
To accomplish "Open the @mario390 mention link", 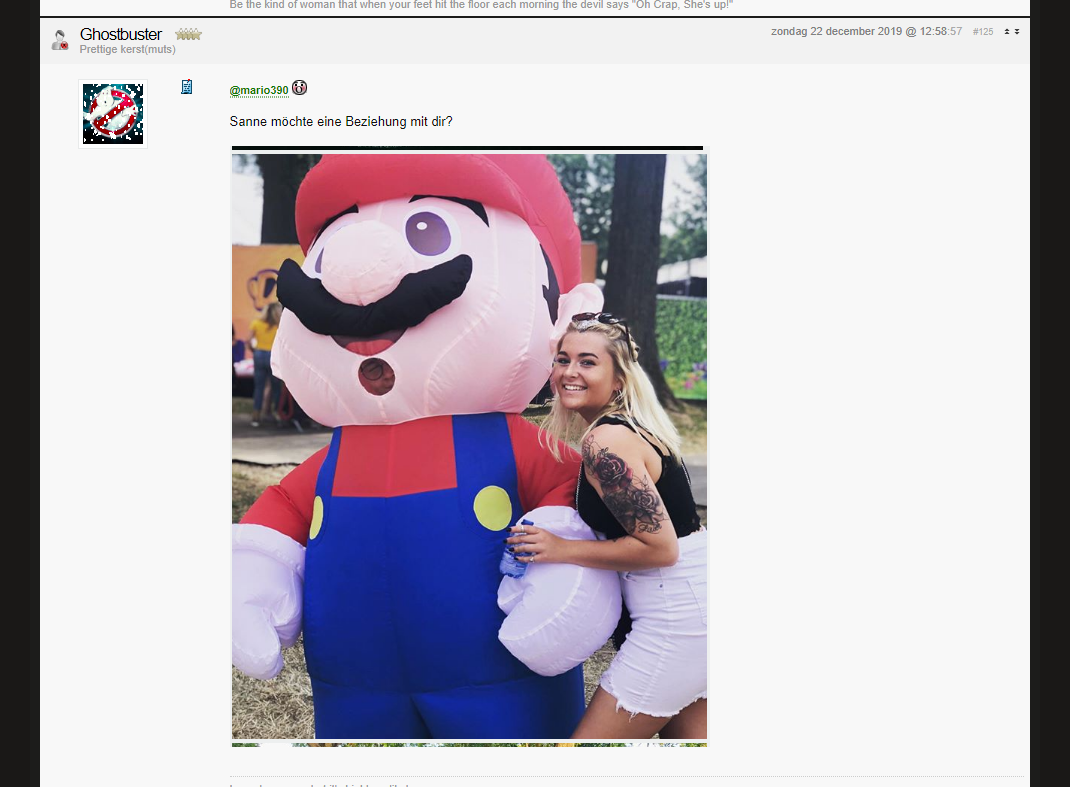I will tap(259, 90).
